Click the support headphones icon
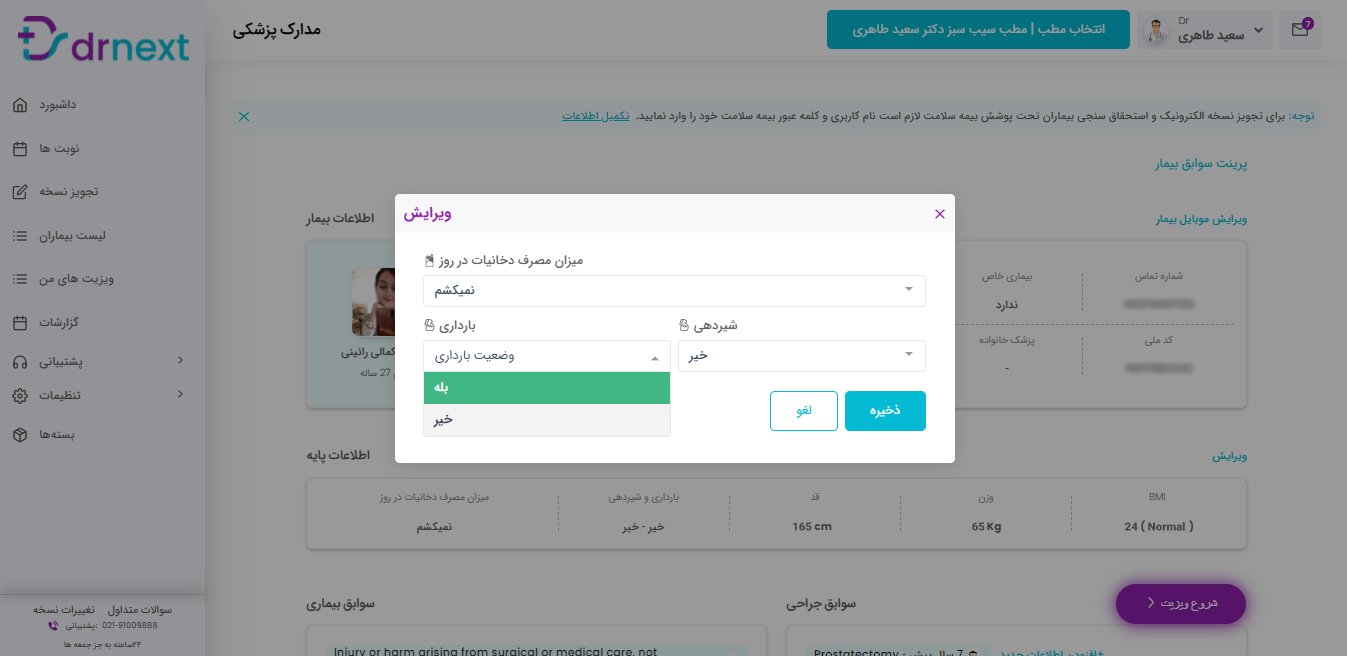 click(20, 360)
